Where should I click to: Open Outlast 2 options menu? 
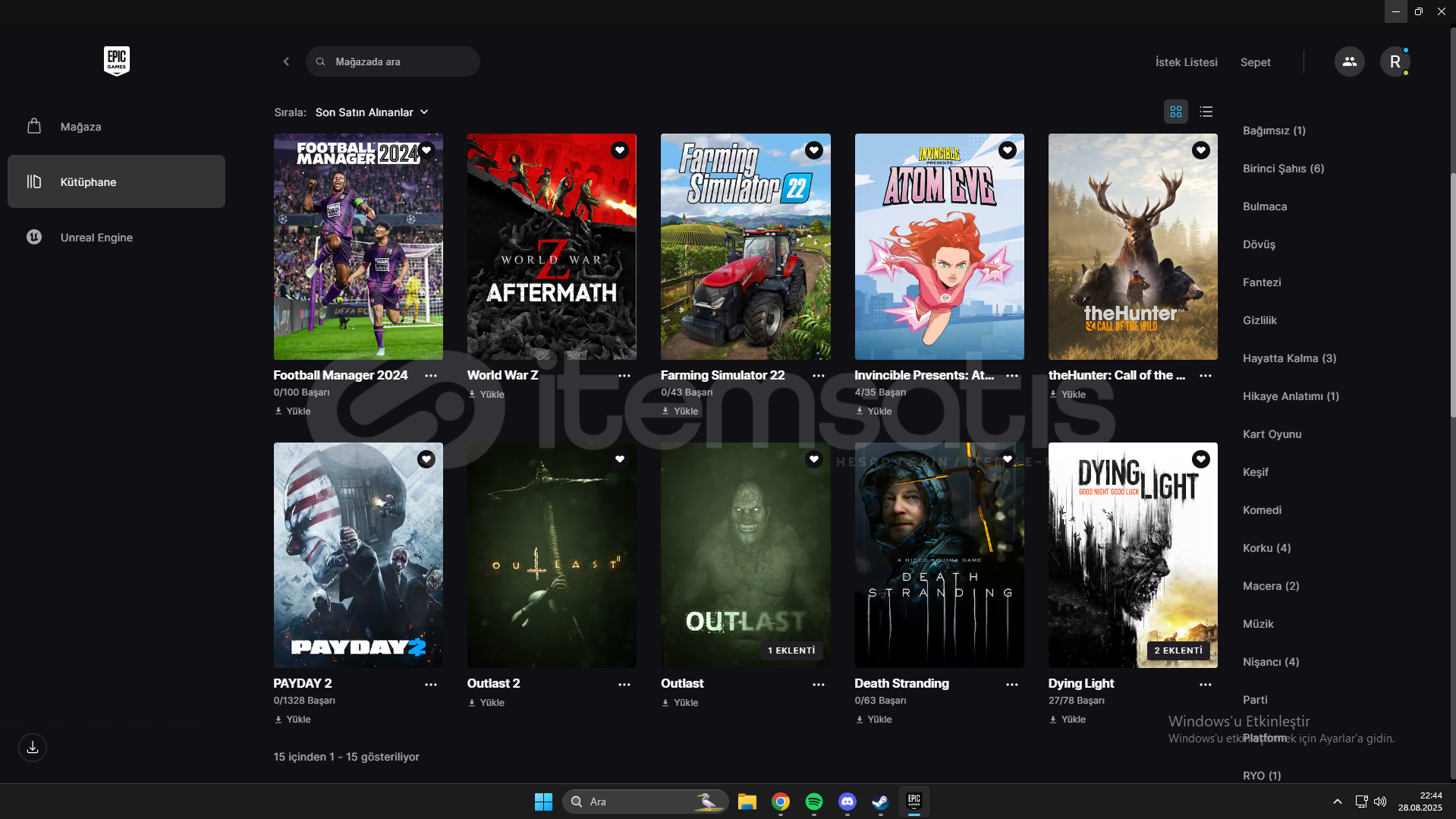tap(624, 685)
